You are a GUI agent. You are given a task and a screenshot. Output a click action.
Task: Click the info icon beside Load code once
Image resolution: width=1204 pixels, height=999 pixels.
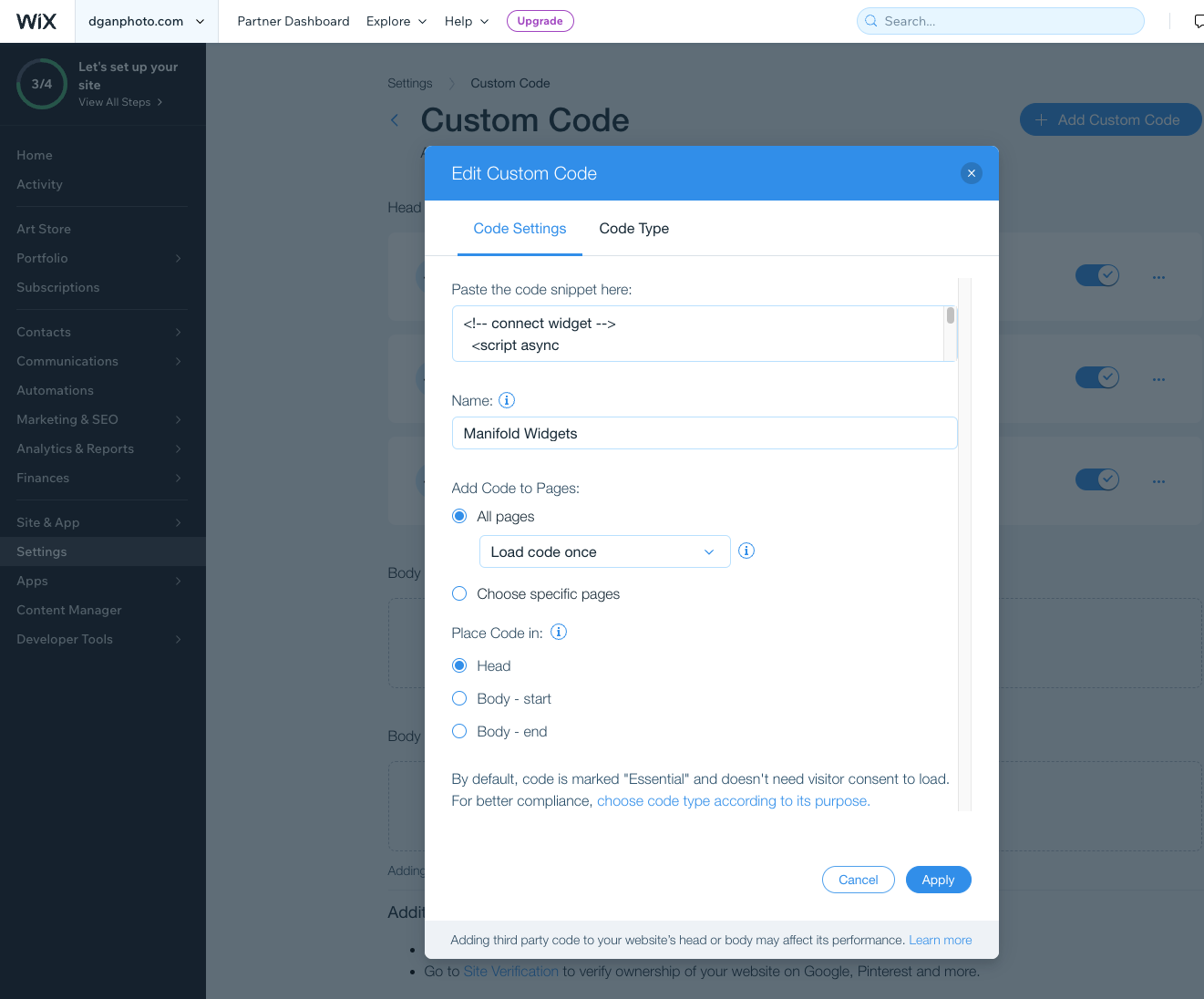[x=746, y=551]
